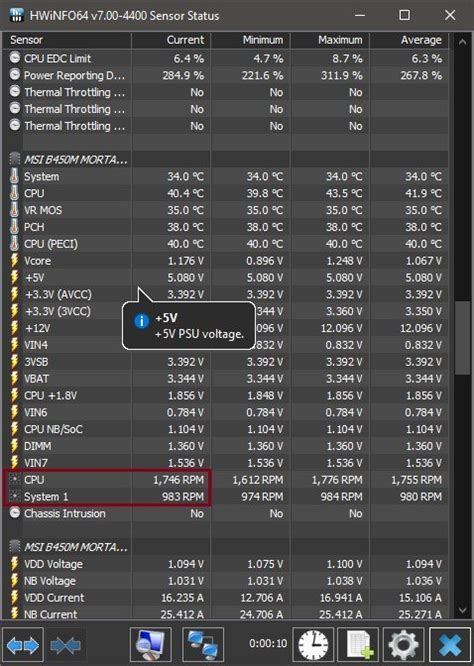Select the first MSI B450M MORTA... group header
Viewport: 474px width, 666px height.
(226, 159)
